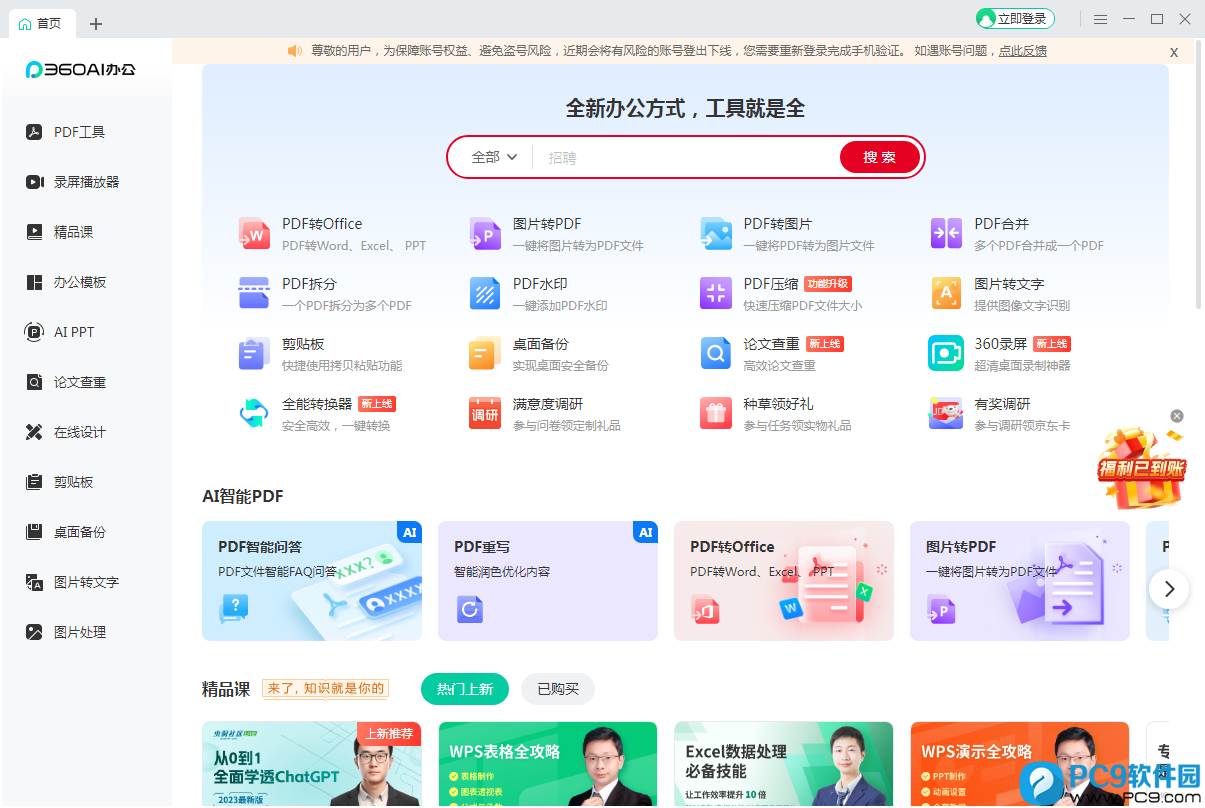This screenshot has width=1205, height=808.
Task: Open the 图片转PDF card under AI智能PDF
Action: [1020, 581]
